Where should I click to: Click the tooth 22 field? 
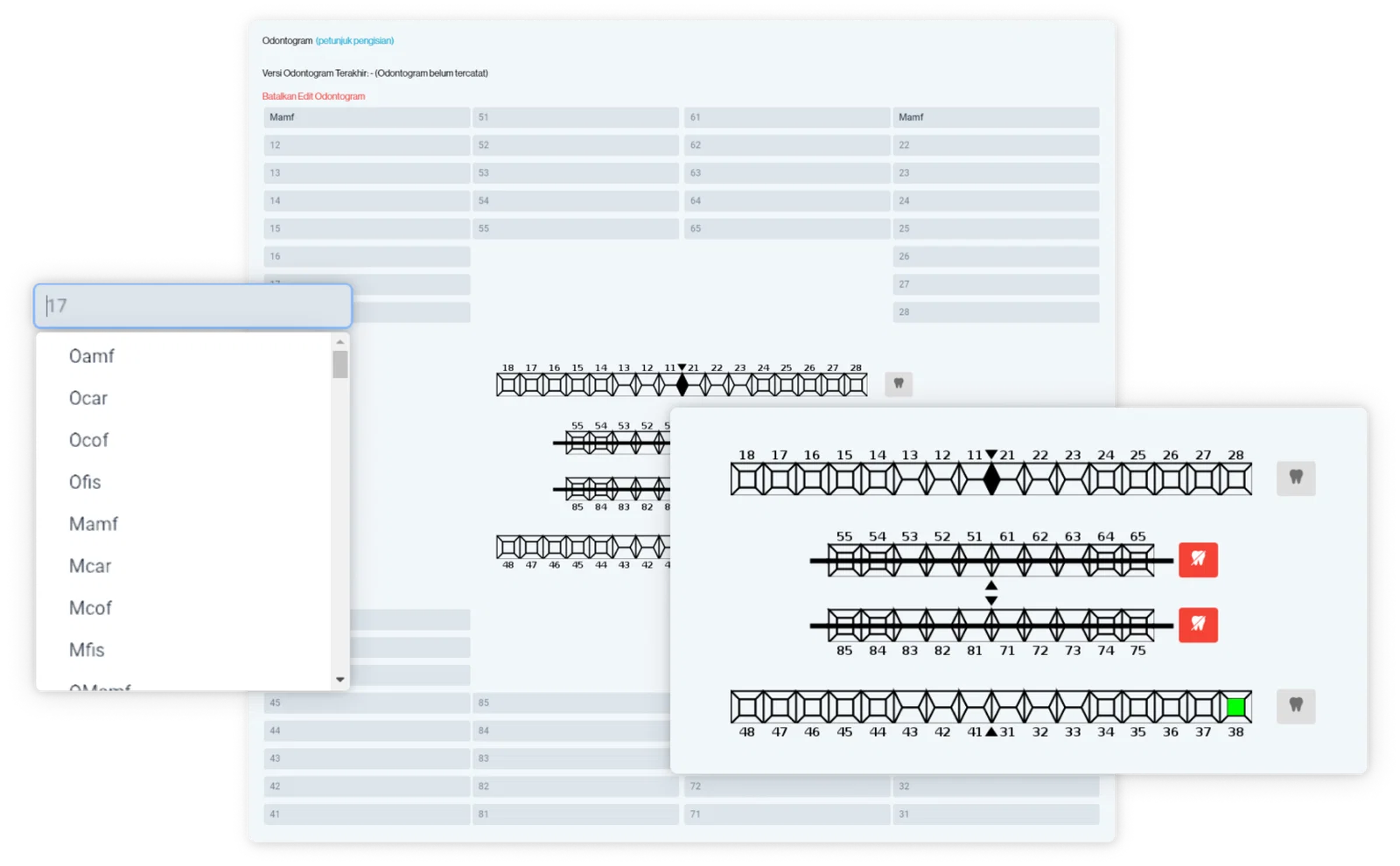(x=996, y=145)
